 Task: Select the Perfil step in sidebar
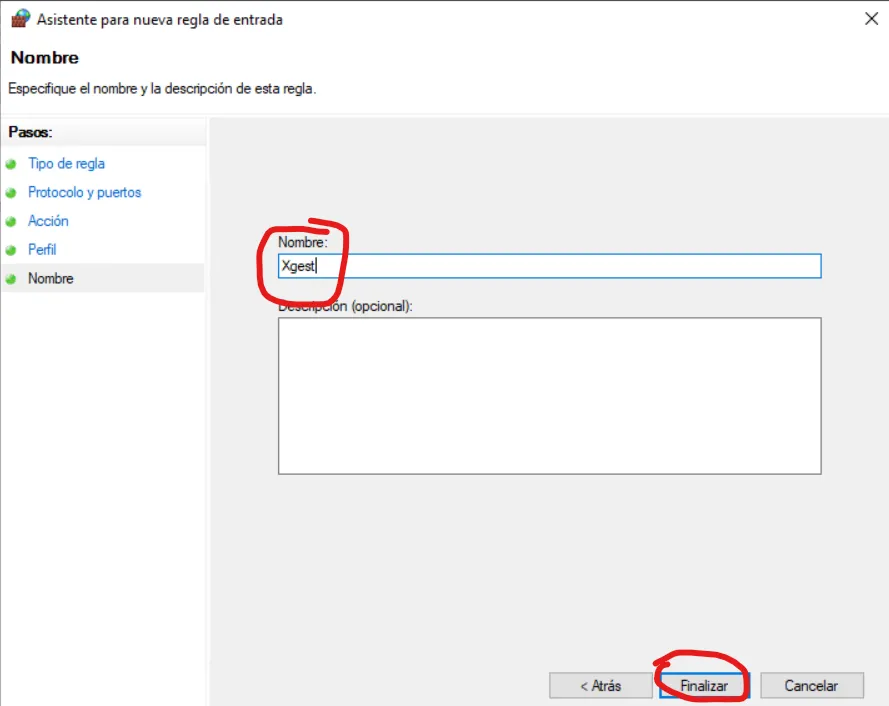[x=42, y=250]
